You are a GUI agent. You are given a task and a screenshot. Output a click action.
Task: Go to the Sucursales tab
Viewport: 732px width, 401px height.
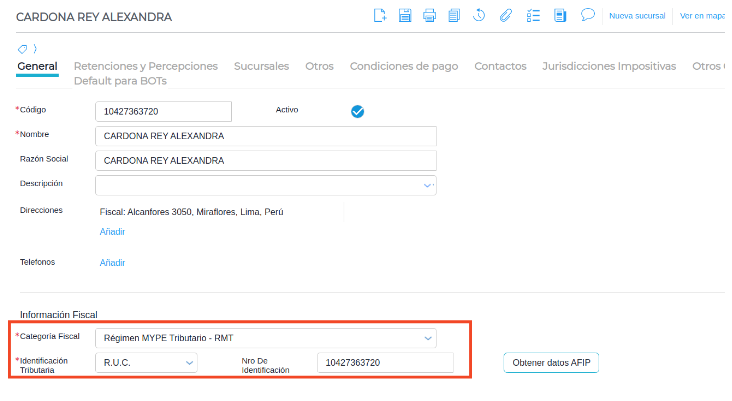pyautogui.click(x=261, y=66)
